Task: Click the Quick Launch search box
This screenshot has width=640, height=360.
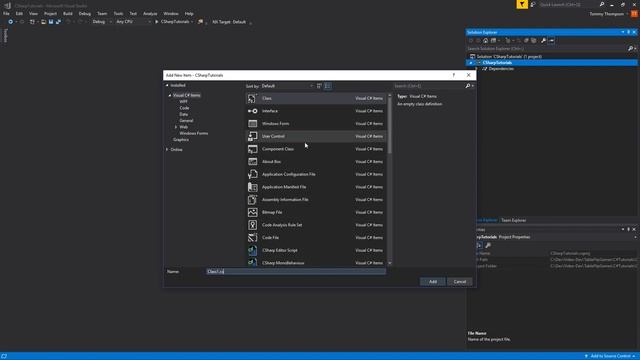Action: pos(569,4)
